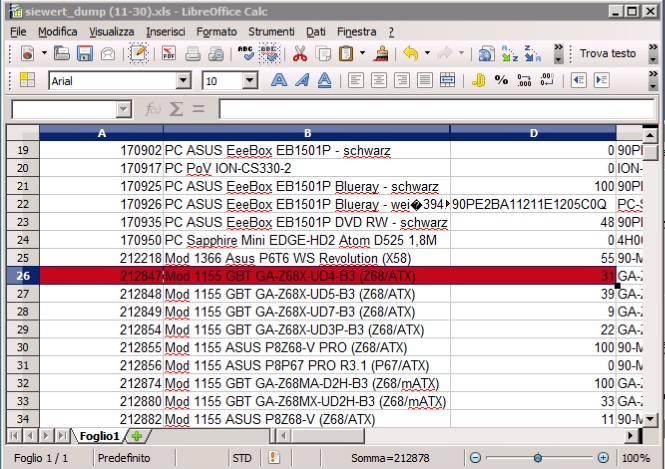The width and height of the screenshot is (665, 469).
Task: Toggle Italic formatting
Action: click(x=302, y=80)
